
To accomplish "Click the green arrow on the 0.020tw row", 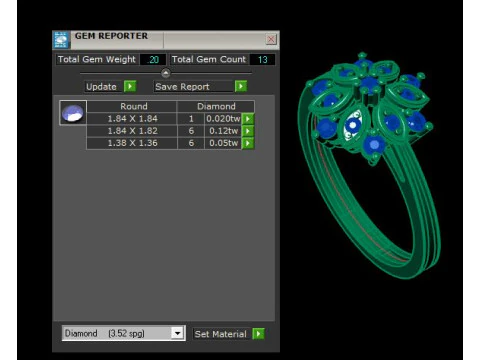I will pyautogui.click(x=248, y=119).
